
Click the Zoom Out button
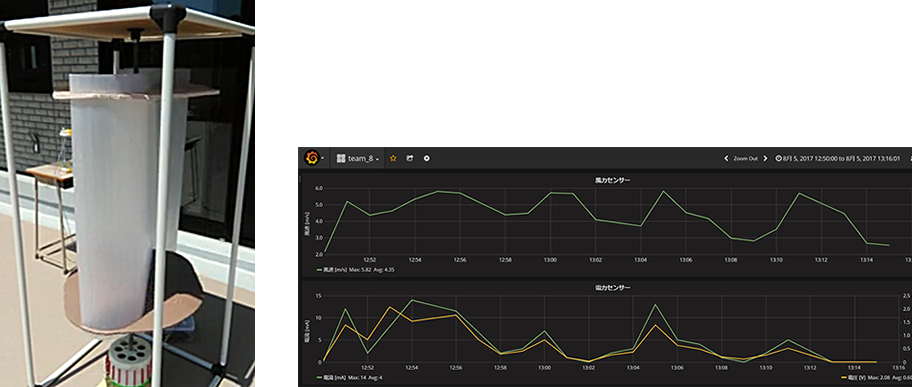745,158
